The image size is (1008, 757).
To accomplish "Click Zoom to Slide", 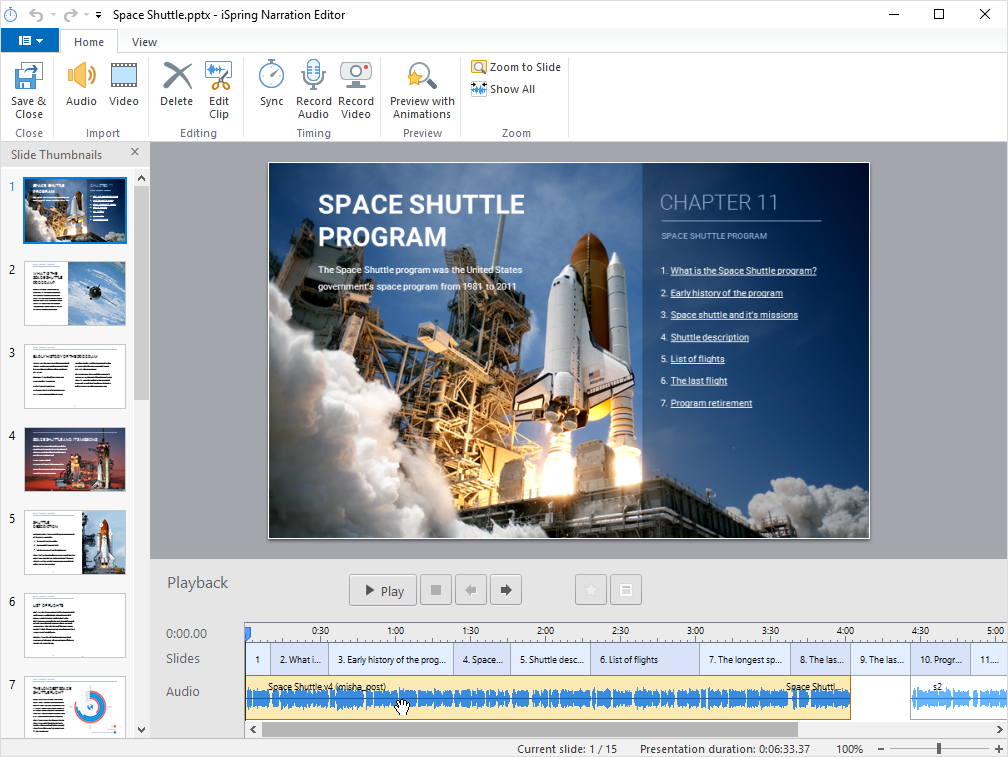I will pos(516,67).
